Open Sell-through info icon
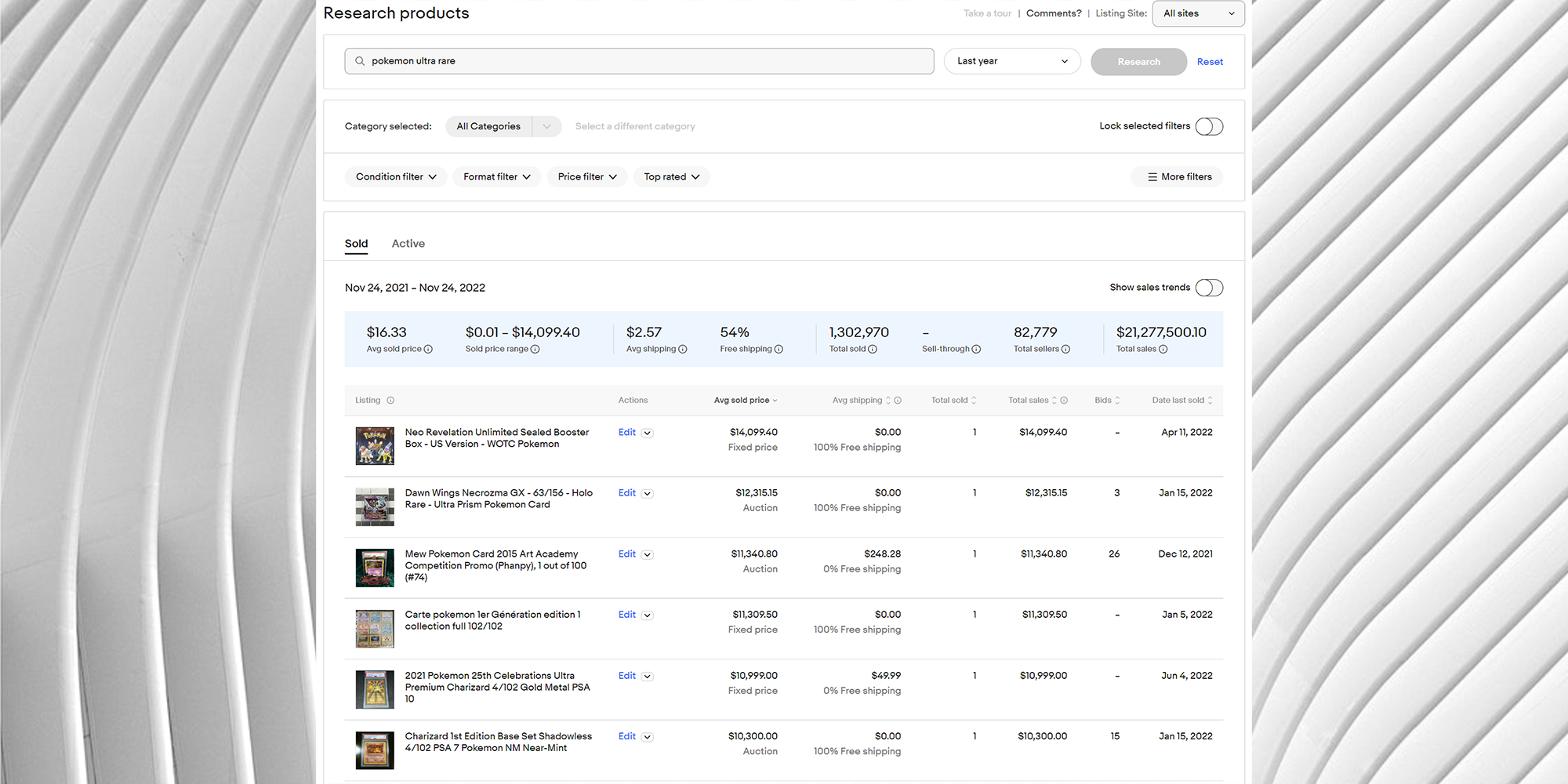The height and width of the screenshot is (784, 1568). (976, 350)
